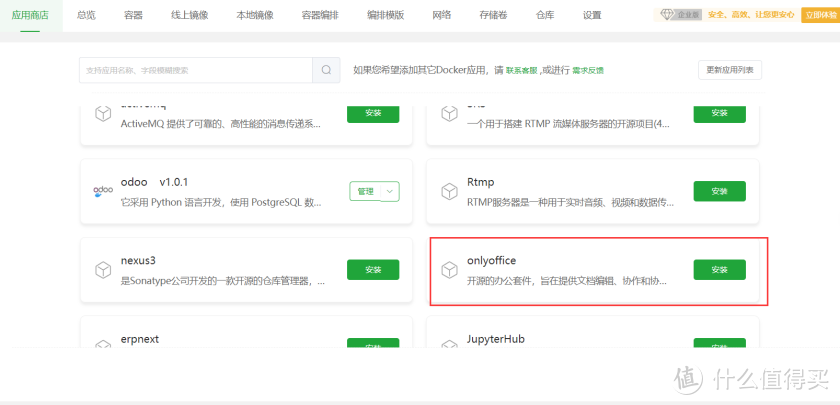
Task: Switch to the 应用商店 tab
Action: point(30,15)
